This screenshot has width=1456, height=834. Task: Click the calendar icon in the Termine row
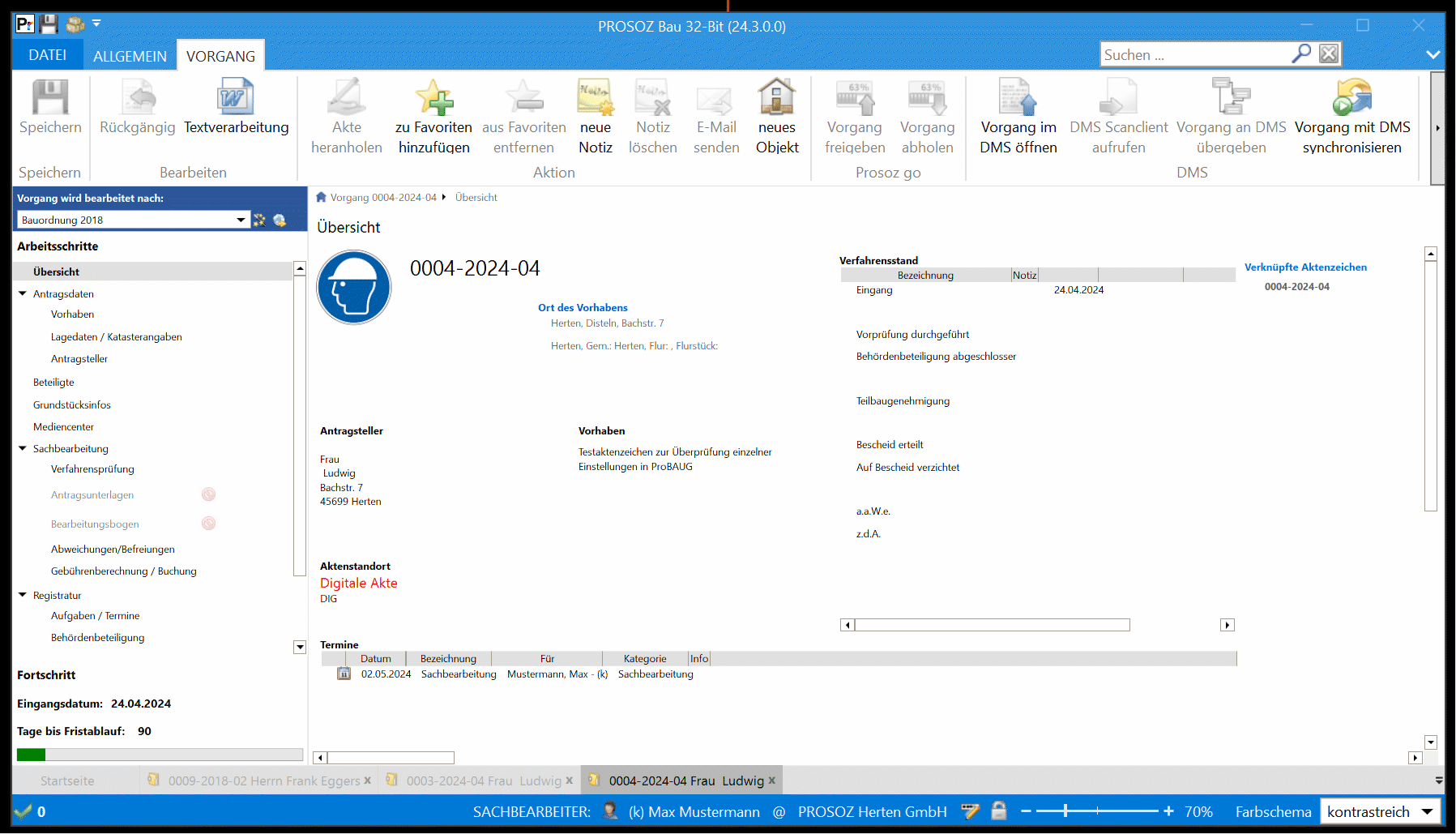pos(344,674)
